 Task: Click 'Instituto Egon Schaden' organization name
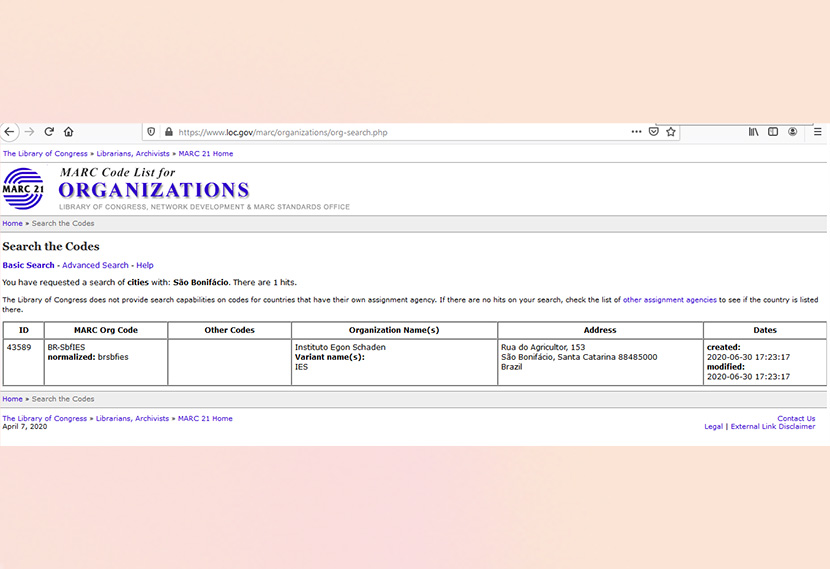coord(340,347)
